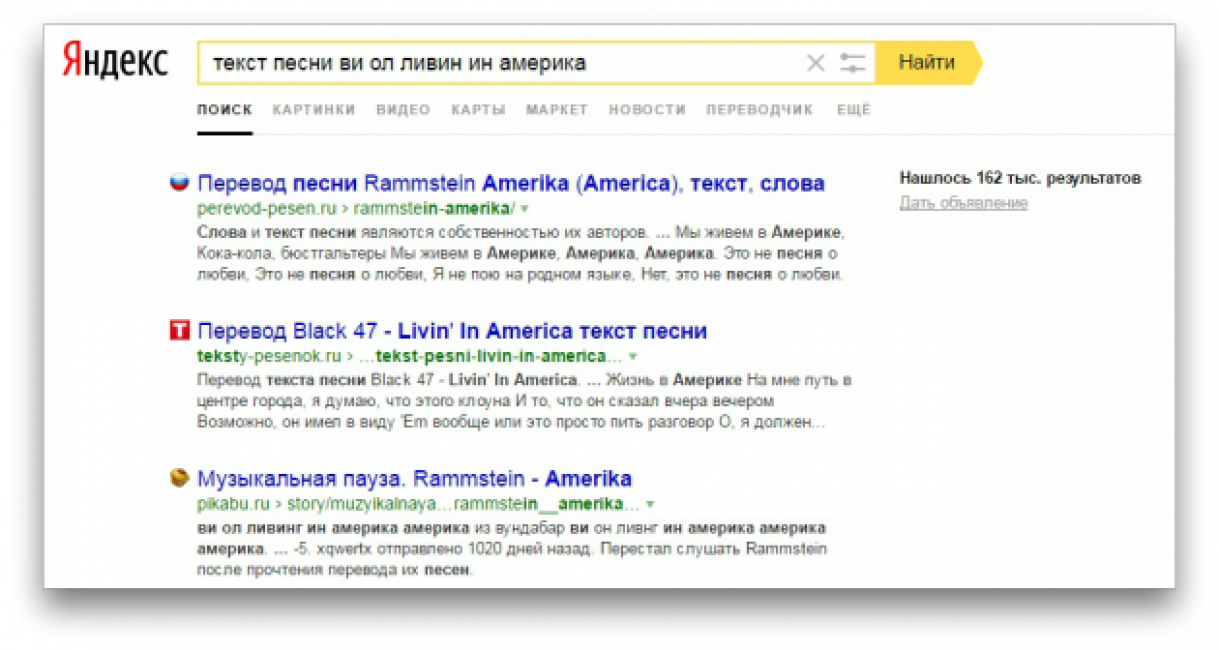1219x650 pixels.
Task: Go to the Маркет tab
Action: (557, 110)
